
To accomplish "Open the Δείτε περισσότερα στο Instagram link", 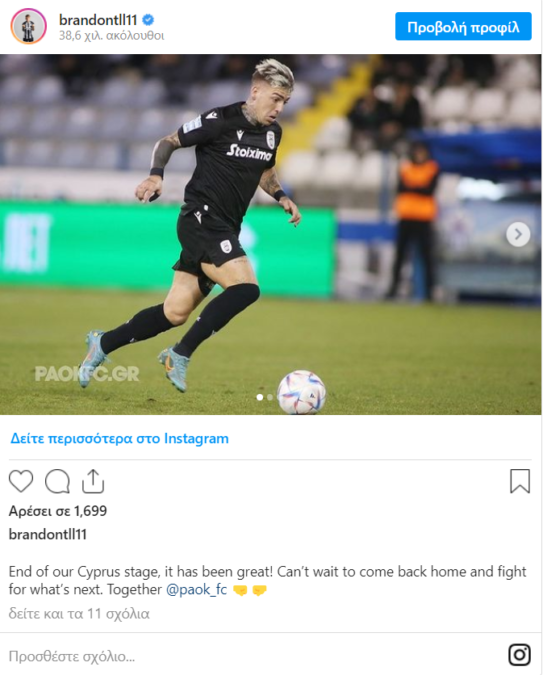I will pyautogui.click(x=119, y=438).
